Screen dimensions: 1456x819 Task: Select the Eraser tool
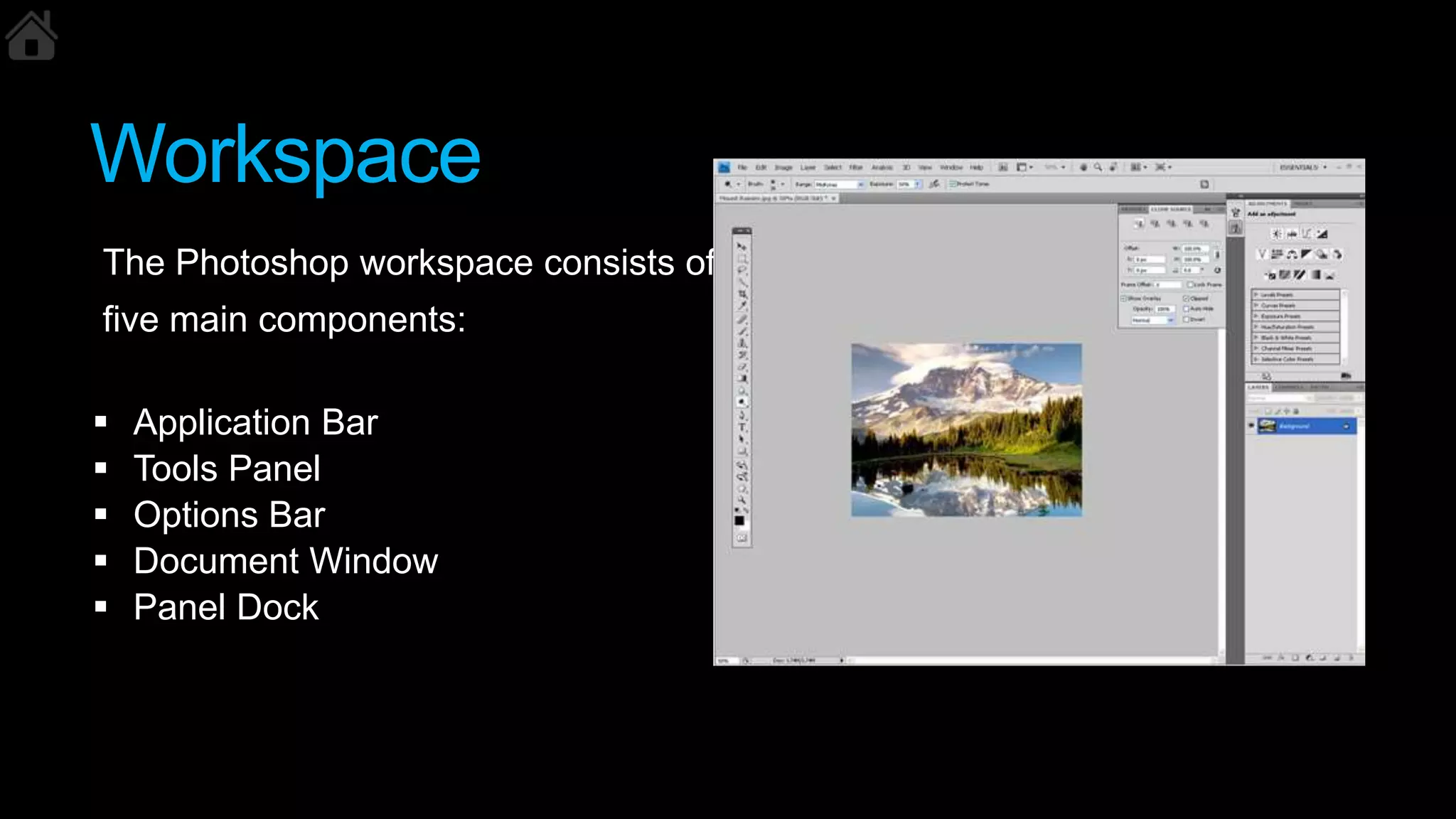pyautogui.click(x=742, y=367)
